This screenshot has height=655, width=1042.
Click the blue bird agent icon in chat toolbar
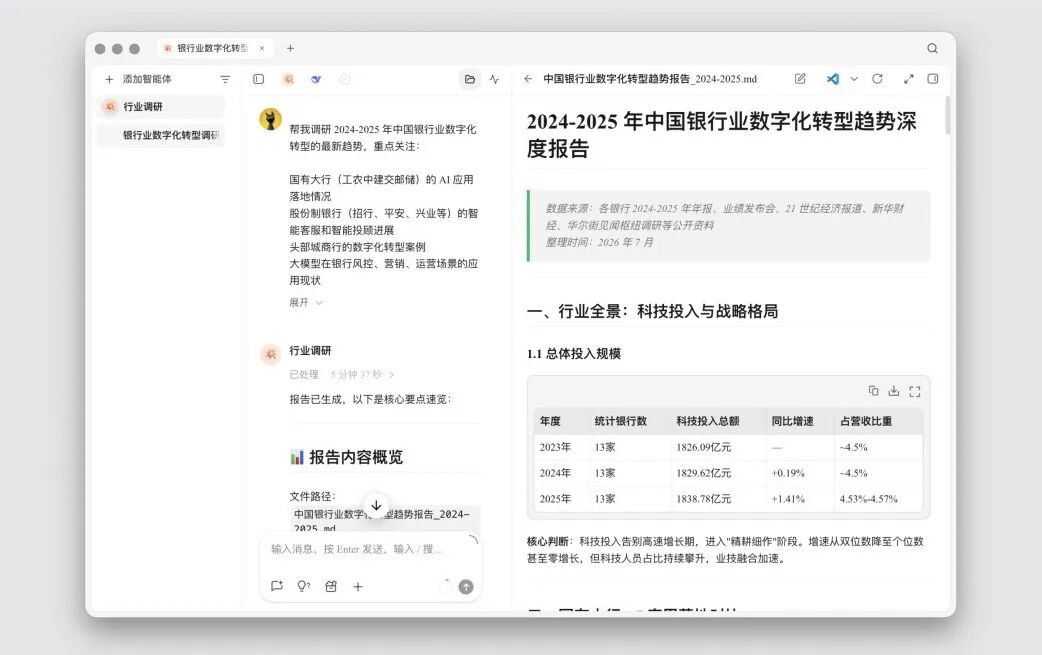click(x=316, y=79)
